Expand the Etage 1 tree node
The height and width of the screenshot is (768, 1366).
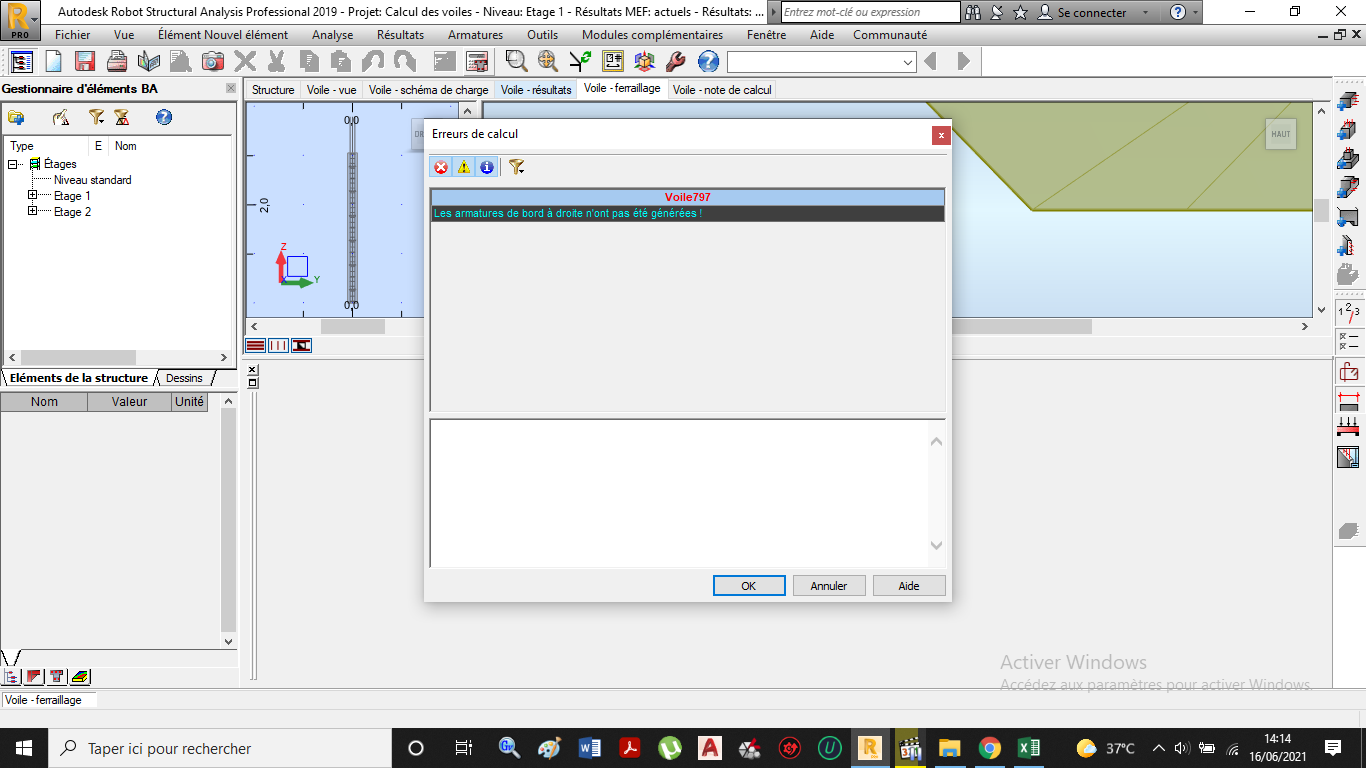point(33,195)
